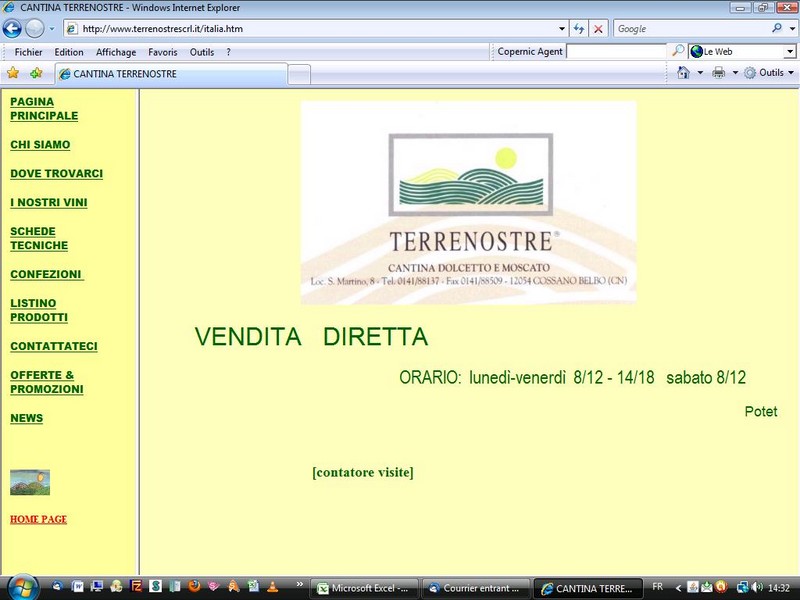Click the Google search magnifier icon
This screenshot has height=600, width=800.
[x=777, y=29]
